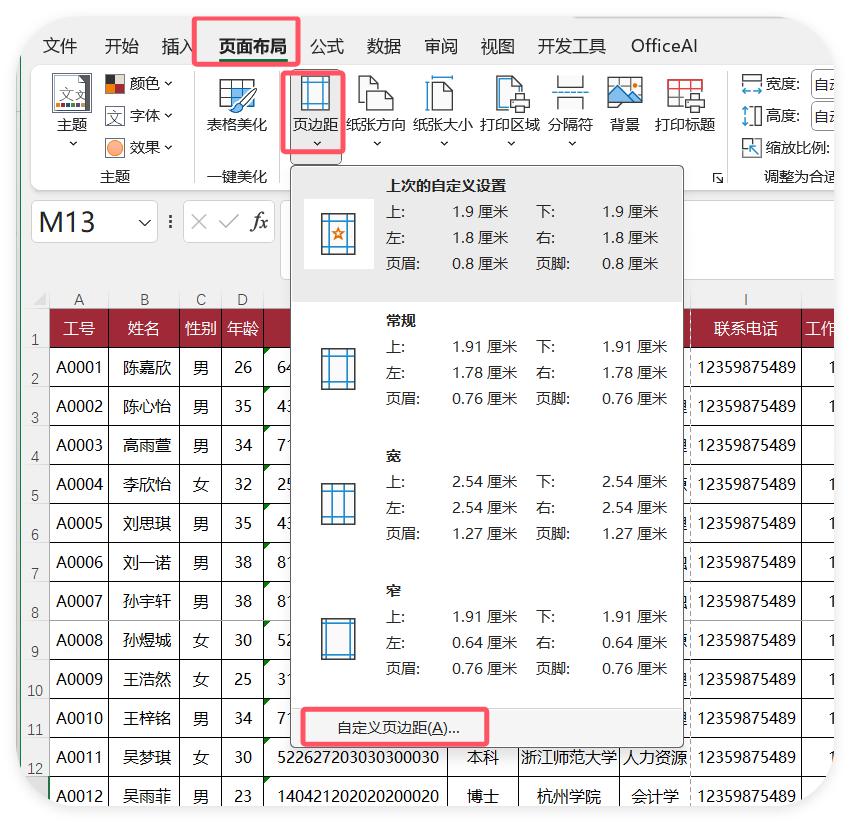Screen dimensions: 850x822
Task: Open the OfficeAI tab
Action: [x=664, y=46]
